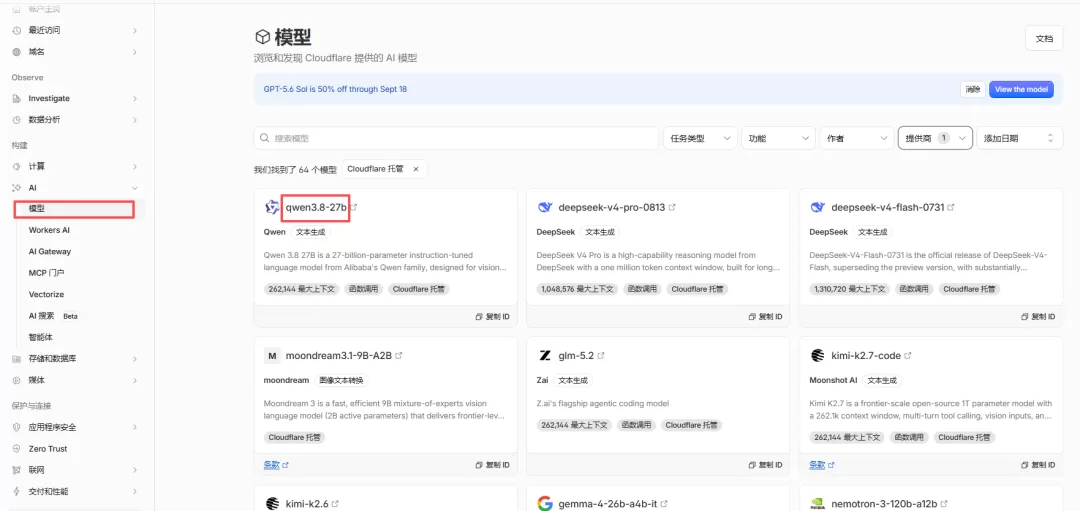This screenshot has height=511, width=1080.
Task: Open the kimi-k2.6 external link icon
Action: 335,504
